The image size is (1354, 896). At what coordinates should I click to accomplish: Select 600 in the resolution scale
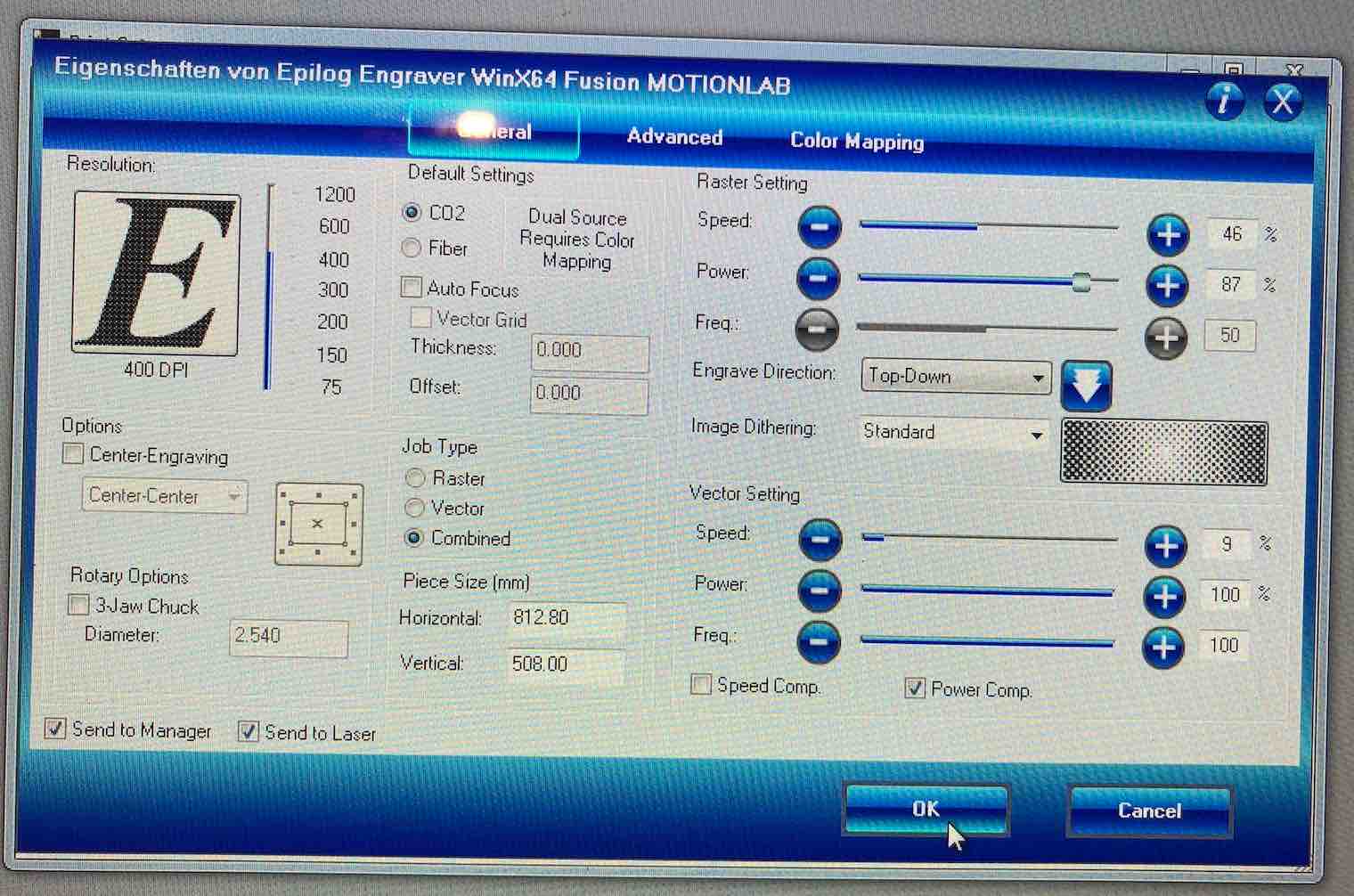coord(334,226)
